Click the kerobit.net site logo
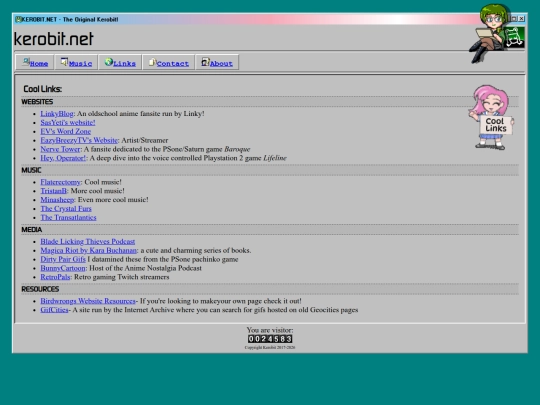 pos(54,39)
